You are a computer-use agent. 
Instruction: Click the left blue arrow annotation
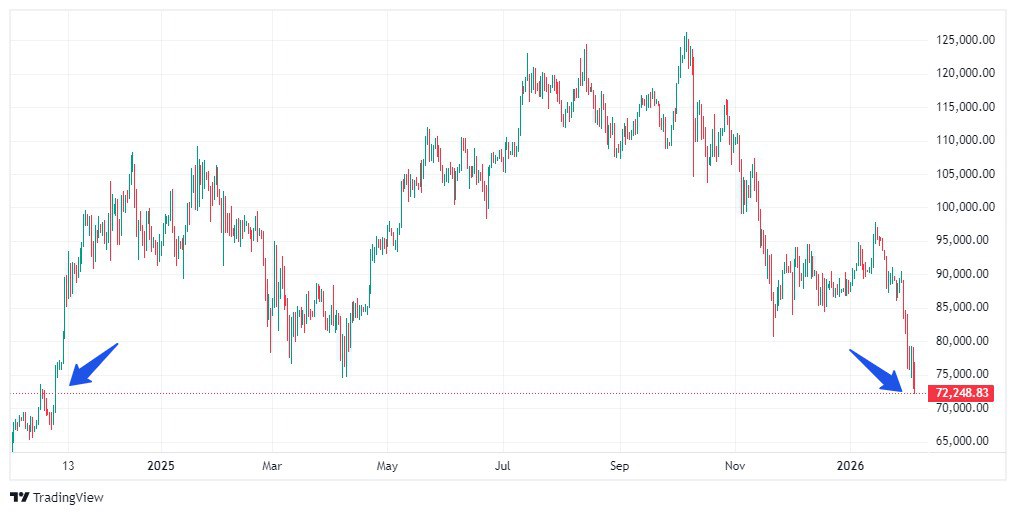coord(92,364)
